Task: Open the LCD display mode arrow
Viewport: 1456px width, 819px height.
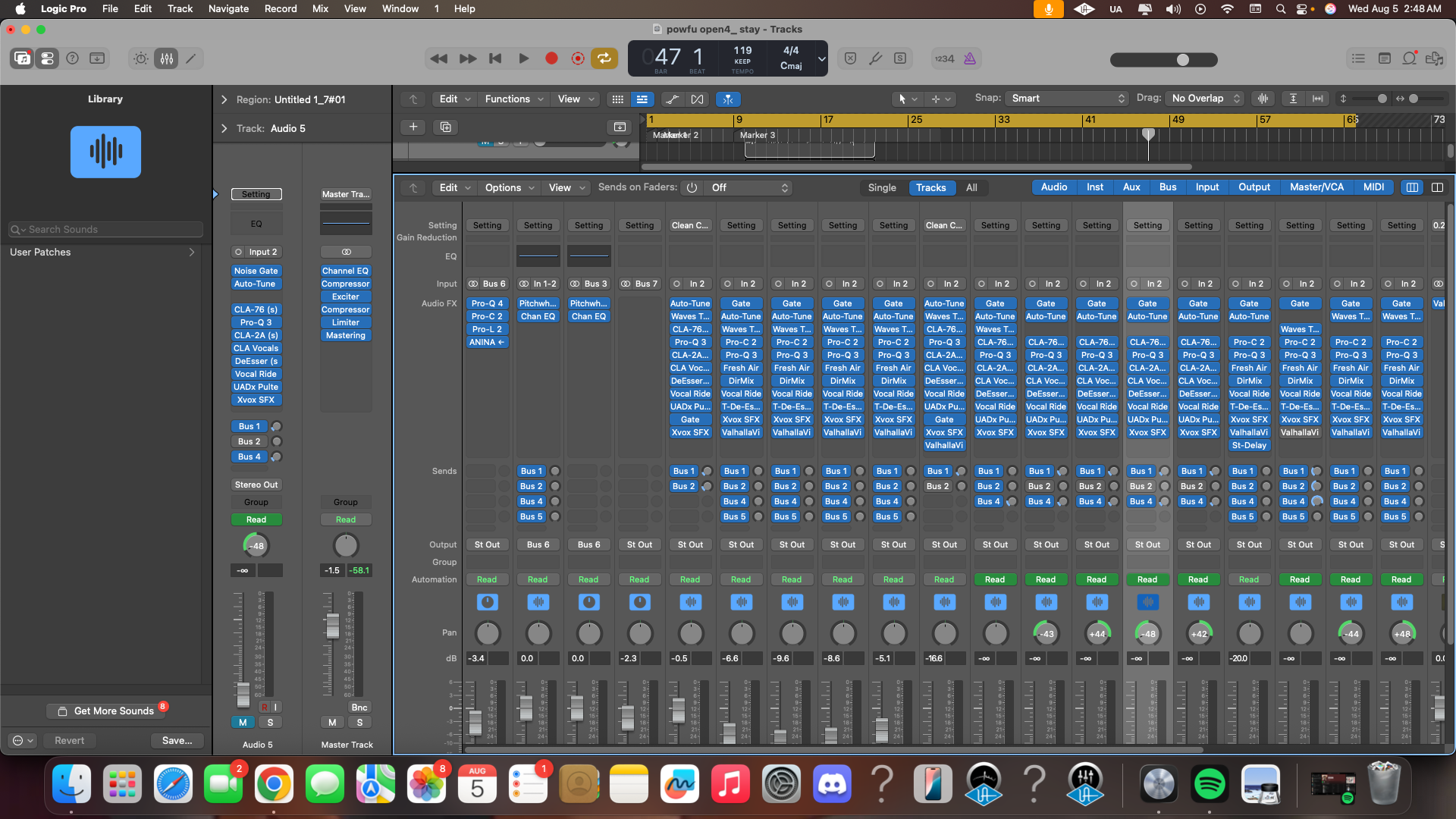Action: (821, 58)
